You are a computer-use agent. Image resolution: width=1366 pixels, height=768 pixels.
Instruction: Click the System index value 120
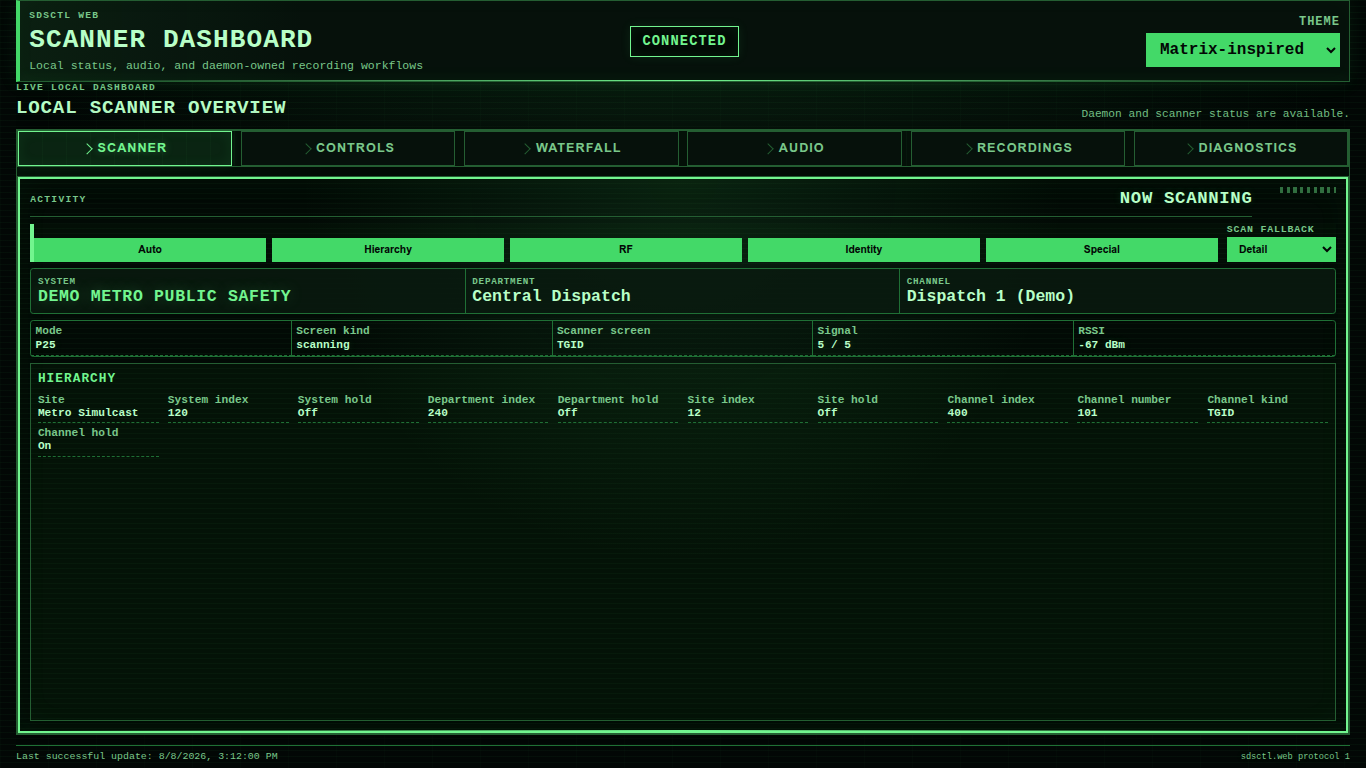click(x=178, y=413)
